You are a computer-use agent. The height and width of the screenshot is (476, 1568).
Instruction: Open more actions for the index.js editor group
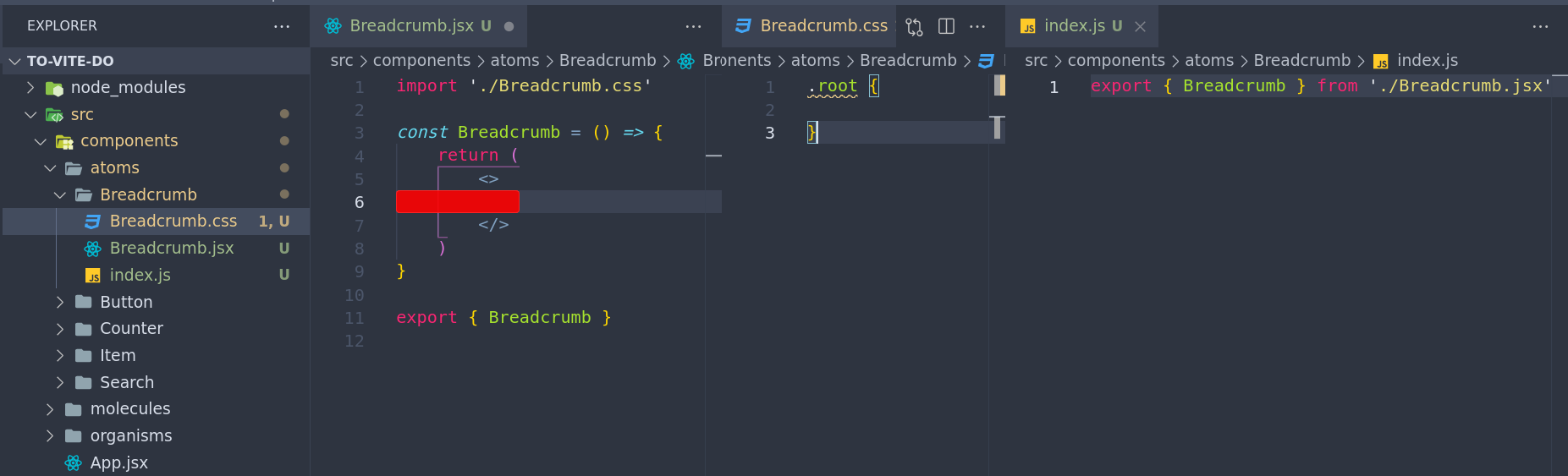(1540, 26)
